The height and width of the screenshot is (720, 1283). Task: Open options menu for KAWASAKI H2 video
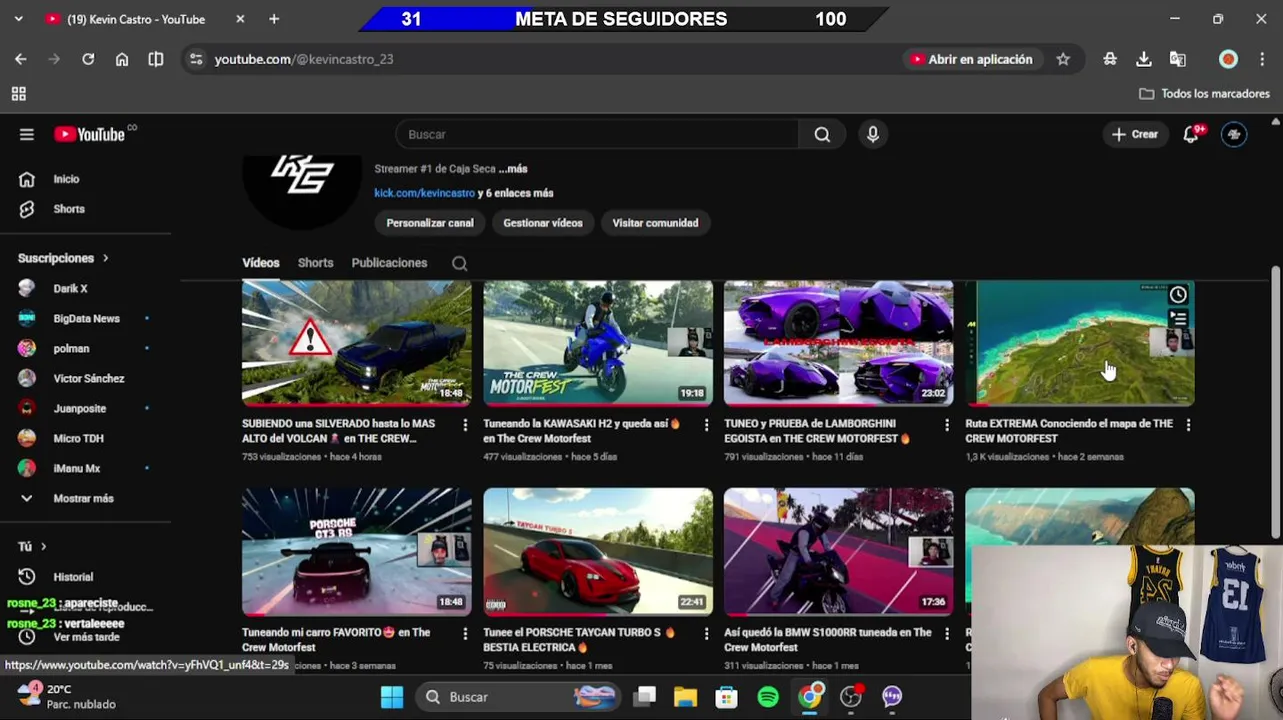tap(706, 425)
